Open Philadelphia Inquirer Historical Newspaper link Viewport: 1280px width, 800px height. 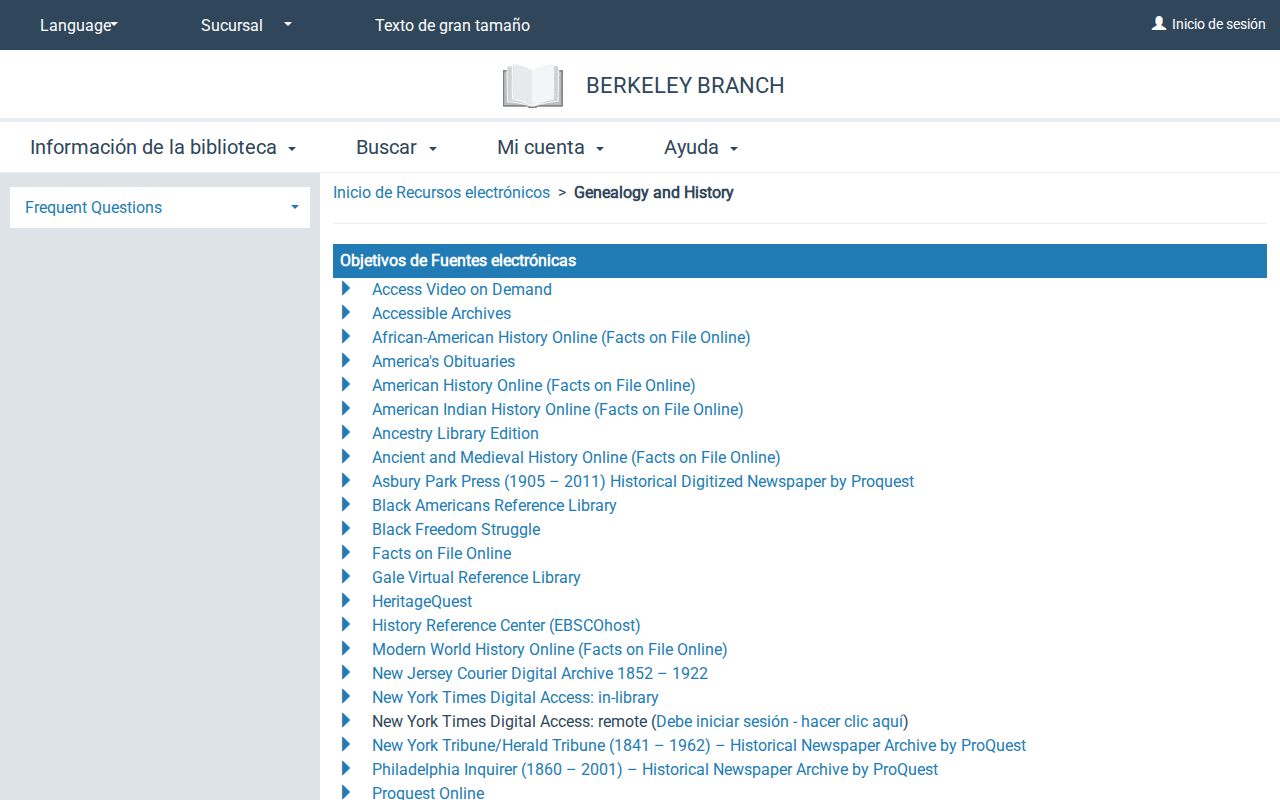click(x=655, y=769)
